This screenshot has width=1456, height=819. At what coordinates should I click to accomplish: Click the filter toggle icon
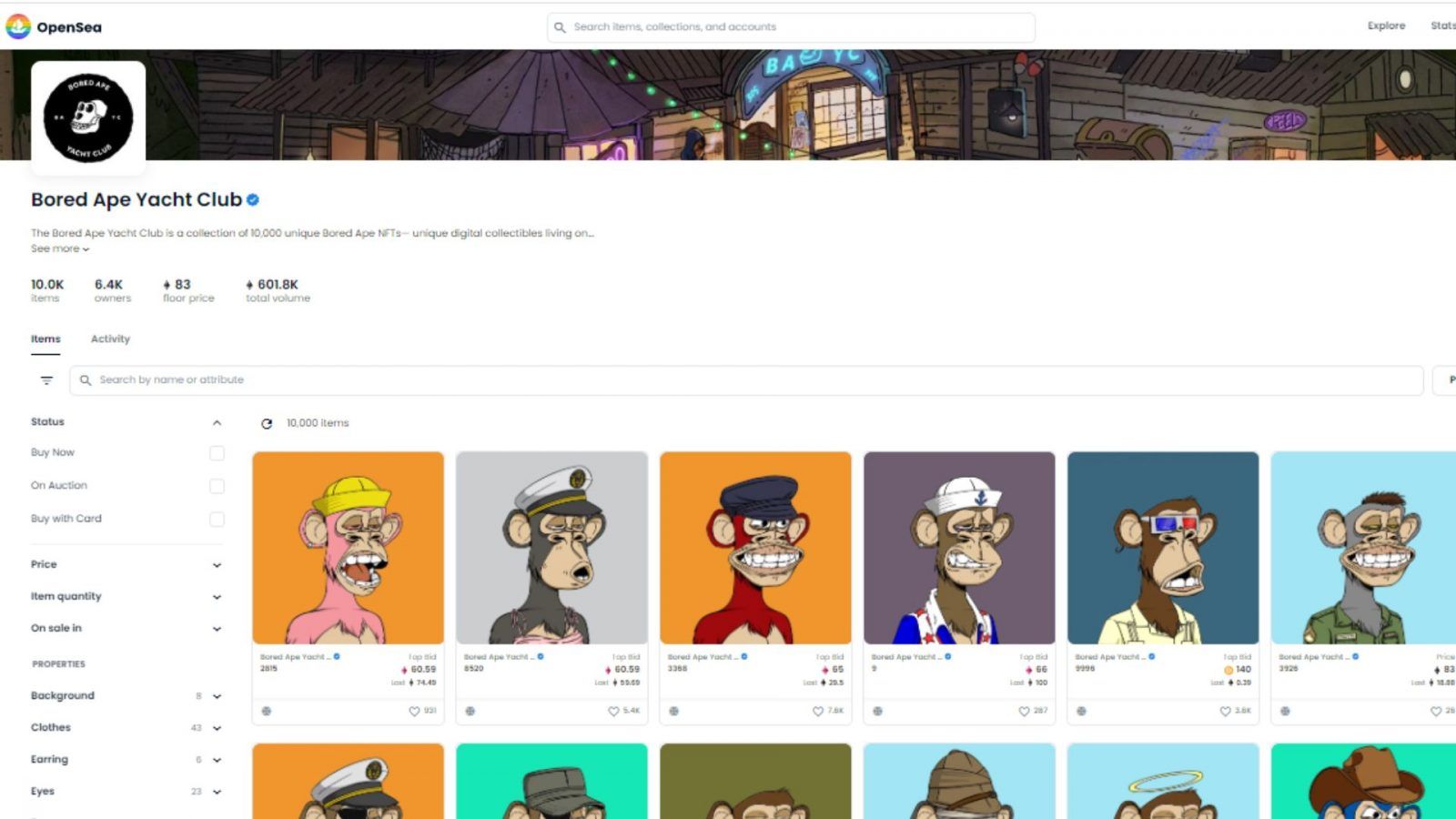click(x=46, y=380)
